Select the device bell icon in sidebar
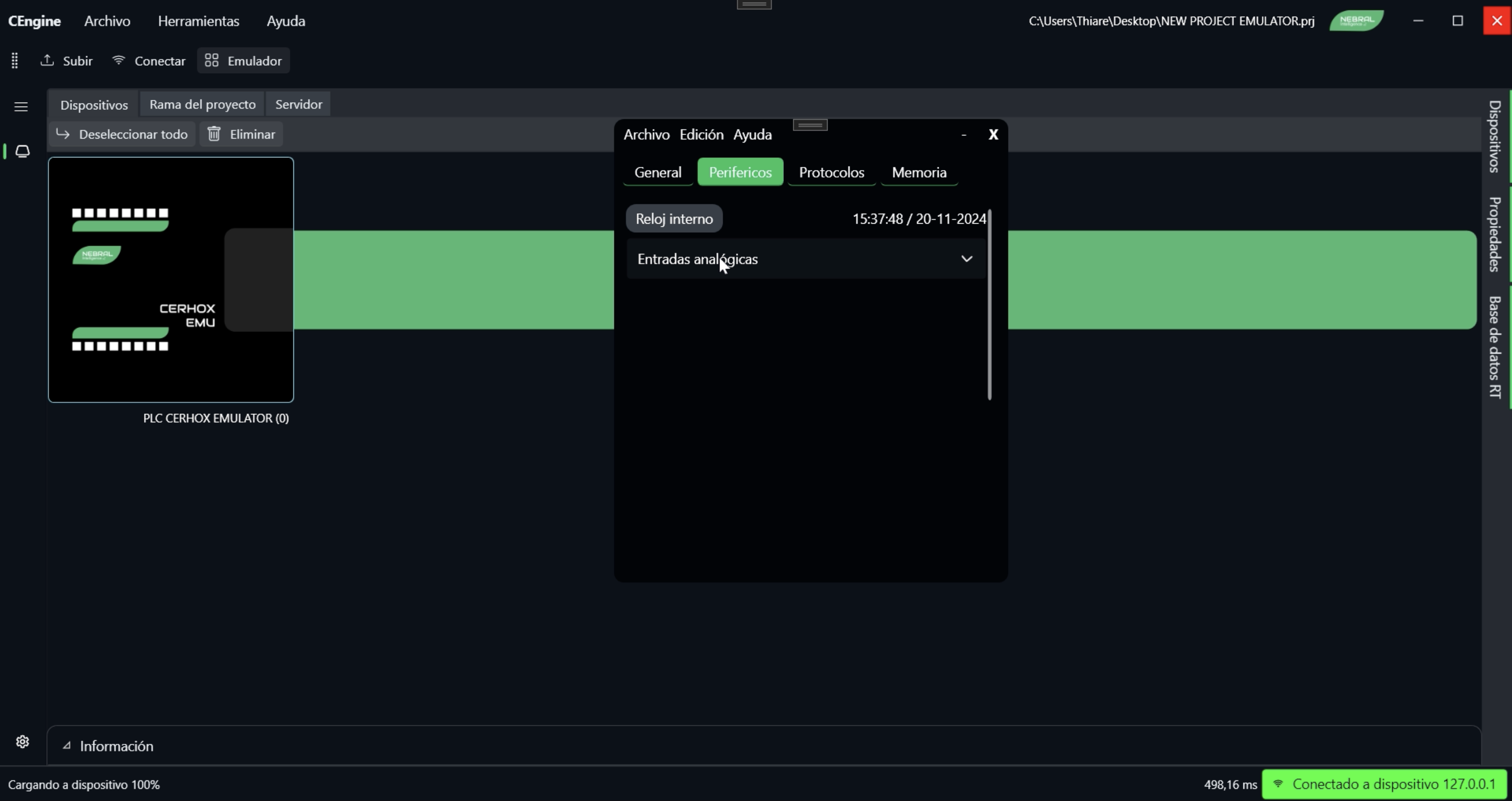 [x=22, y=151]
